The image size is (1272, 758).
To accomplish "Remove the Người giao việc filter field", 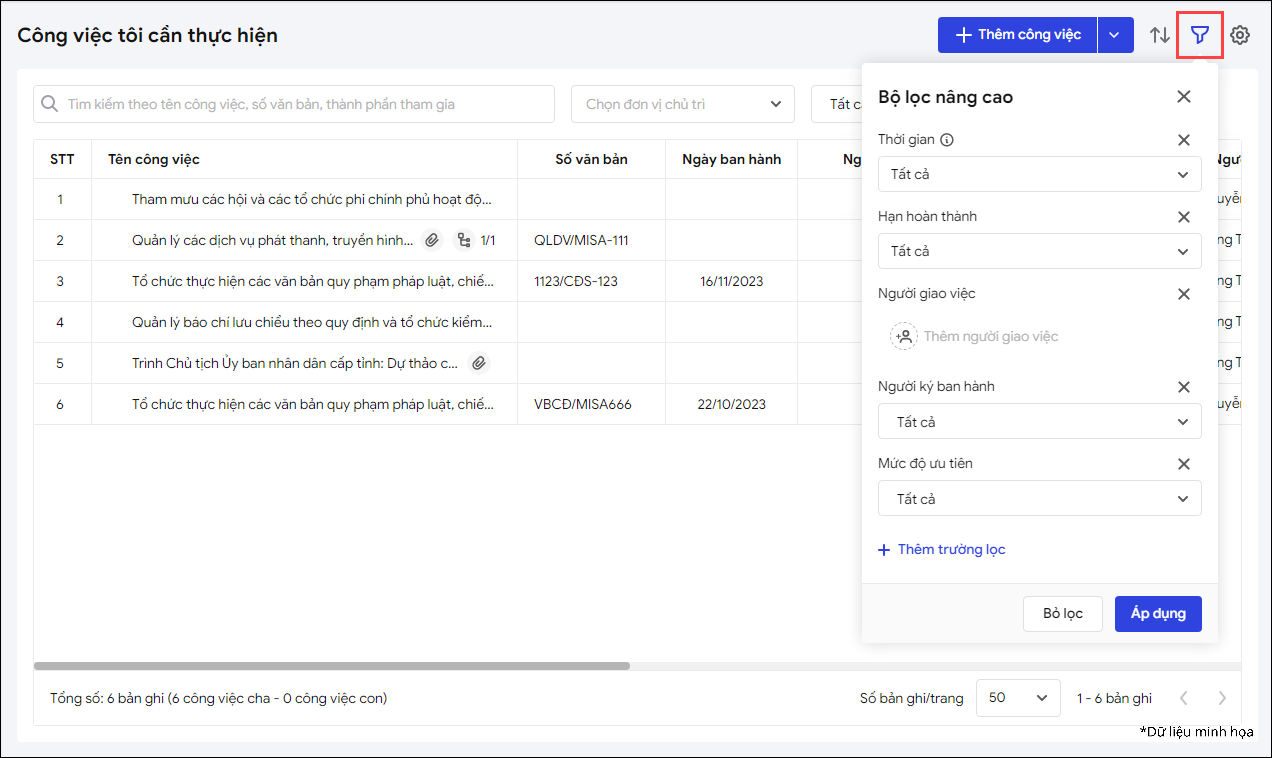I will click(x=1184, y=294).
